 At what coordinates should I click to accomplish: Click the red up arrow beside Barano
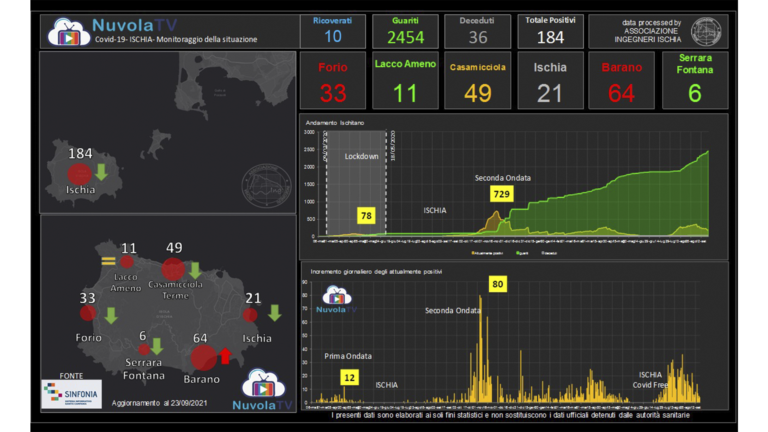[x=224, y=355]
